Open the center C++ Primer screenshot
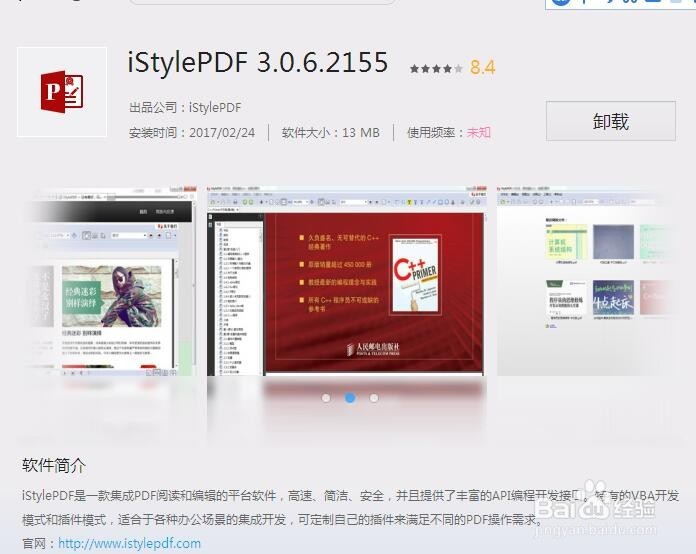Viewport: 696px width, 554px height. click(347, 281)
